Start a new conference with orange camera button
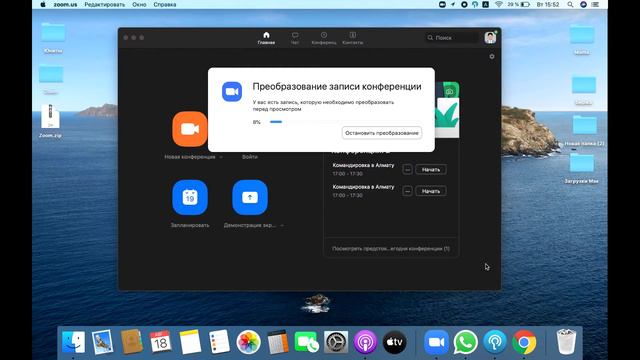The image size is (640, 360). (190, 129)
